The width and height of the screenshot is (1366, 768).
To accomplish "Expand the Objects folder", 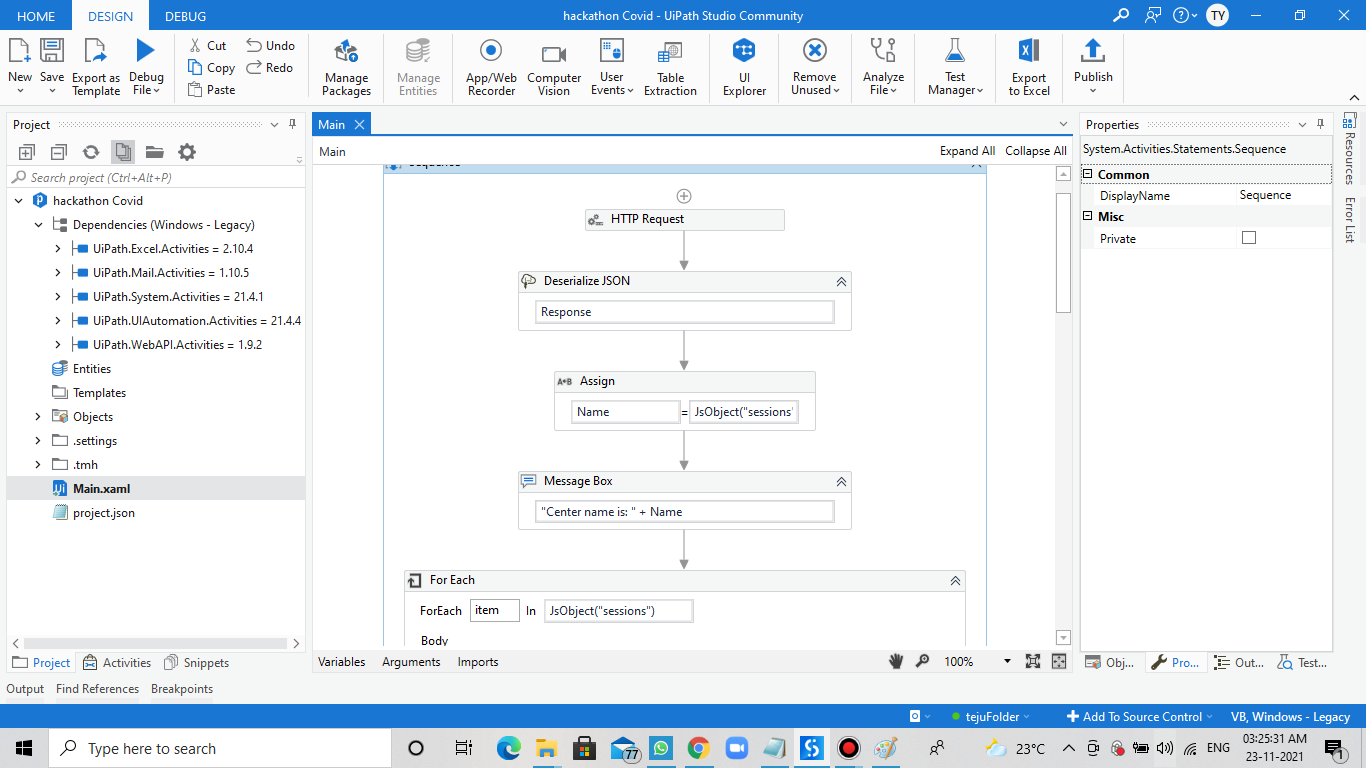I will pos(38,417).
